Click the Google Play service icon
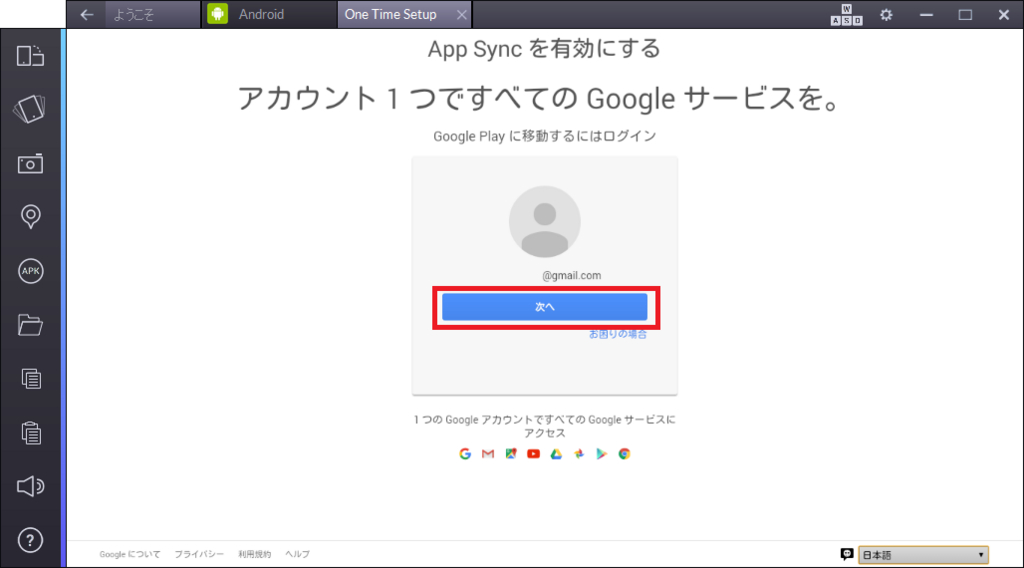 [601, 454]
